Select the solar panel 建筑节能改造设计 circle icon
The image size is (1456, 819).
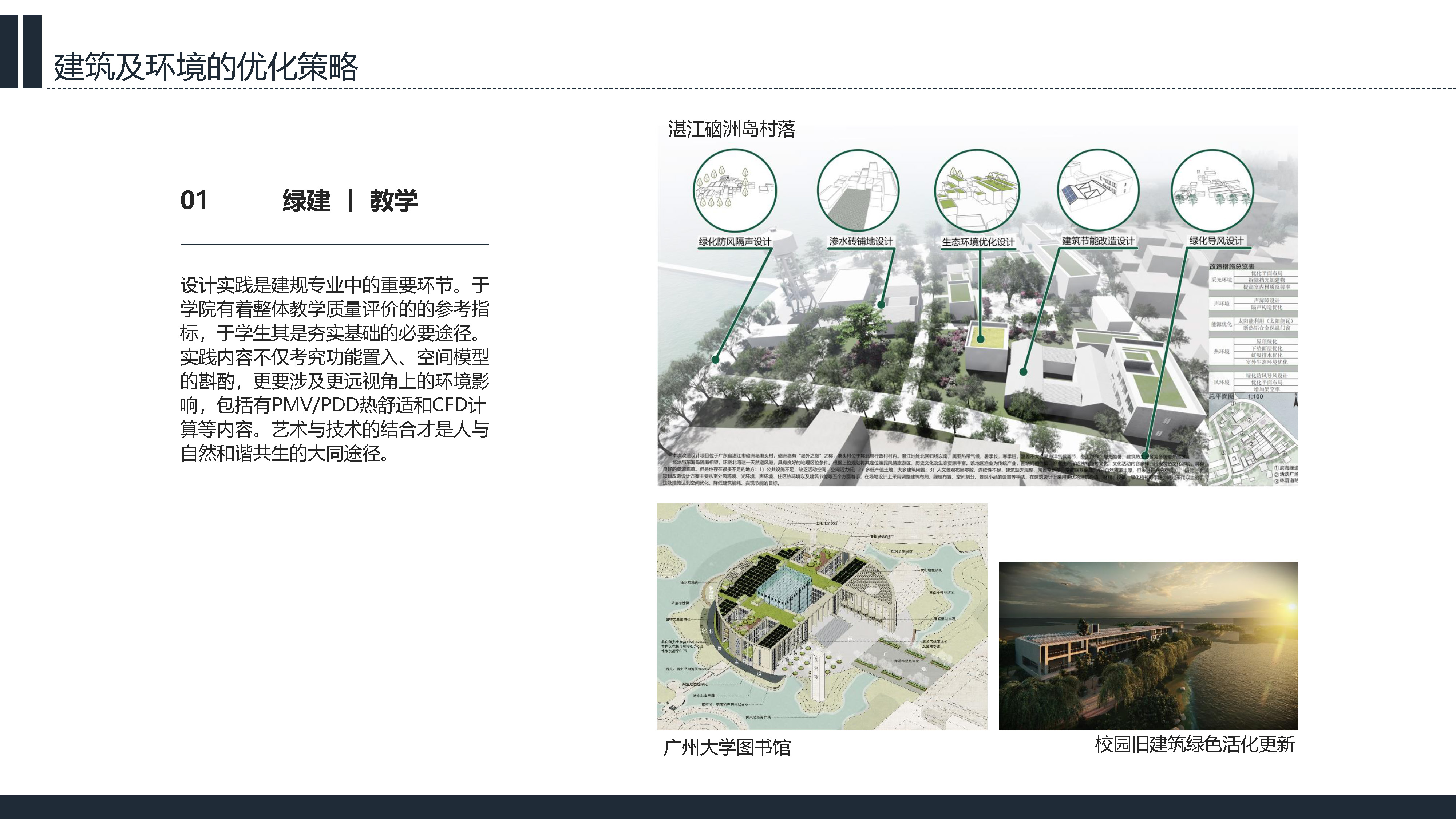pos(1098,190)
